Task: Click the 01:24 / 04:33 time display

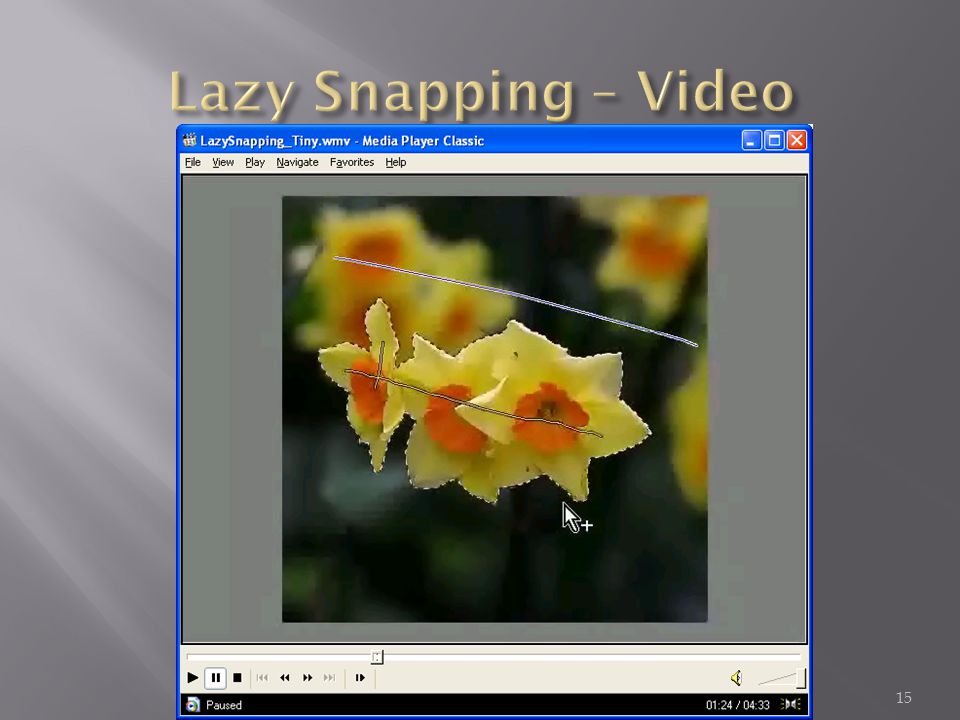Action: 737,705
